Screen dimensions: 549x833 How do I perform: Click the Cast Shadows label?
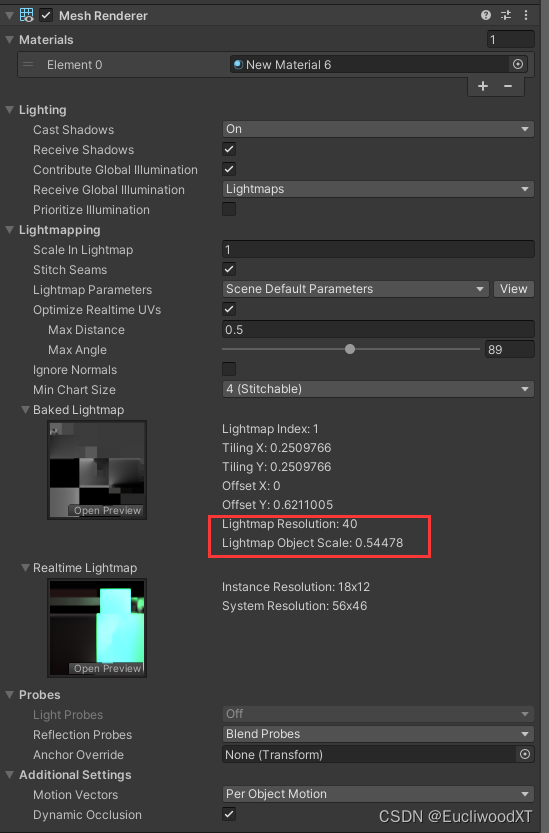73,130
